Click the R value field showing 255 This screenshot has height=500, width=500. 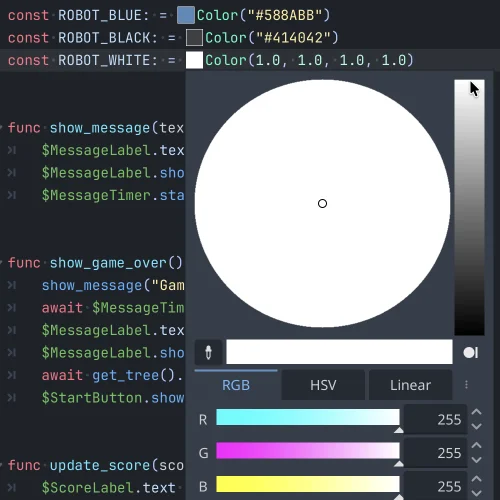[435, 419]
